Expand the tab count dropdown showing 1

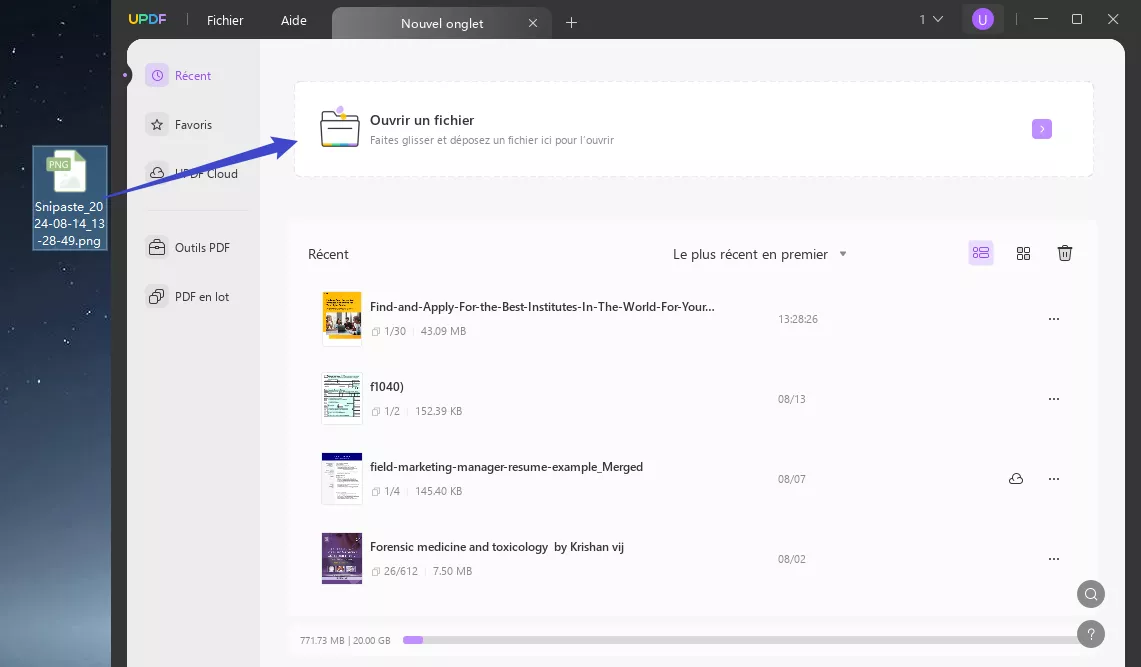930,18
